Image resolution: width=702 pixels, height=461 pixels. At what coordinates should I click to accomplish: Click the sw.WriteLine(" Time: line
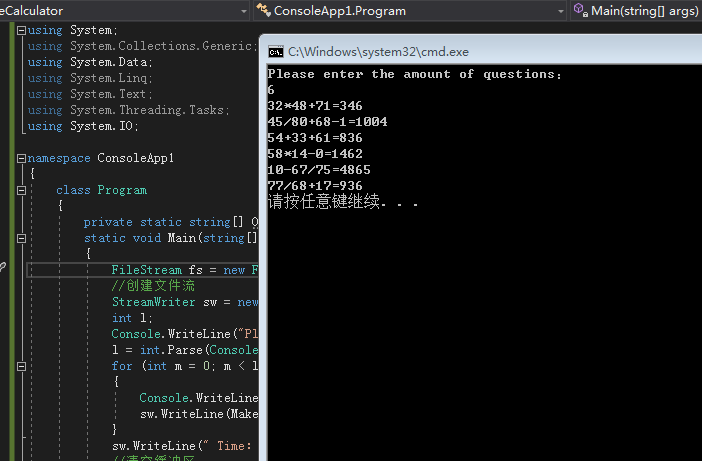182,446
